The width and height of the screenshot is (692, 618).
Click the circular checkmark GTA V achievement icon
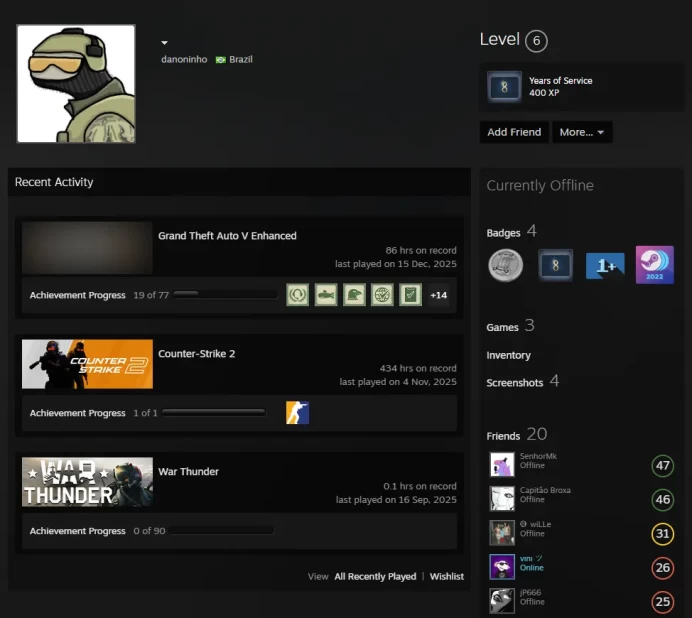click(x=382, y=295)
